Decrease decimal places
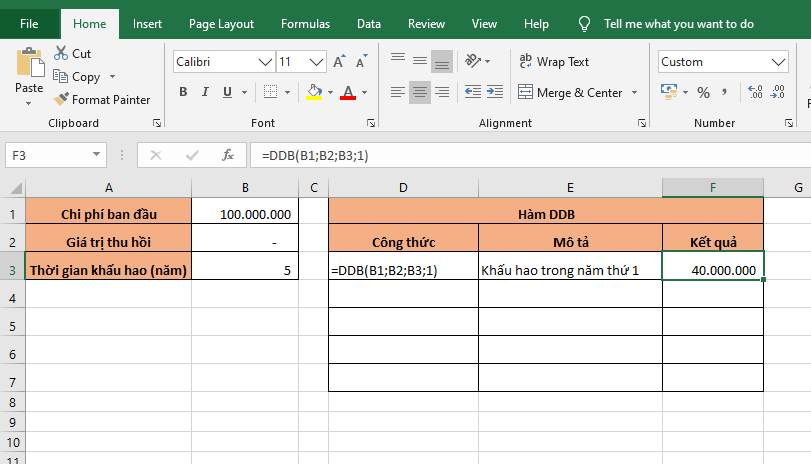The image size is (811, 464). click(777, 93)
